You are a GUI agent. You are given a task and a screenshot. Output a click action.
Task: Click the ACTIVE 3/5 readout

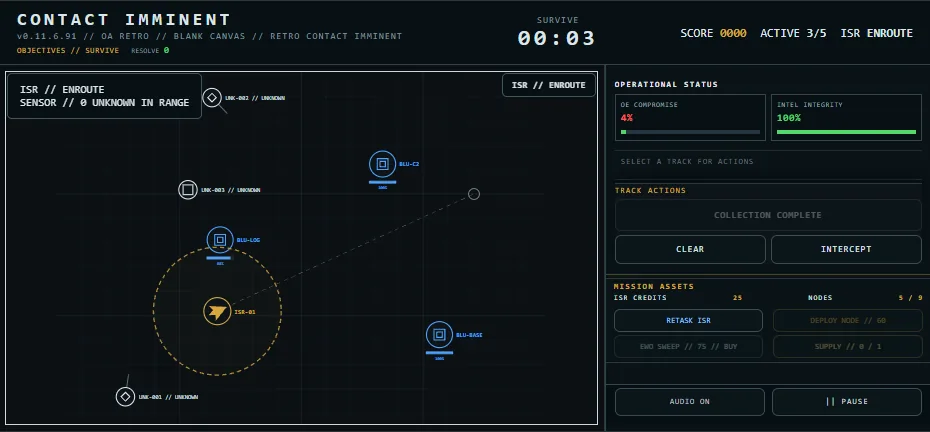[794, 33]
